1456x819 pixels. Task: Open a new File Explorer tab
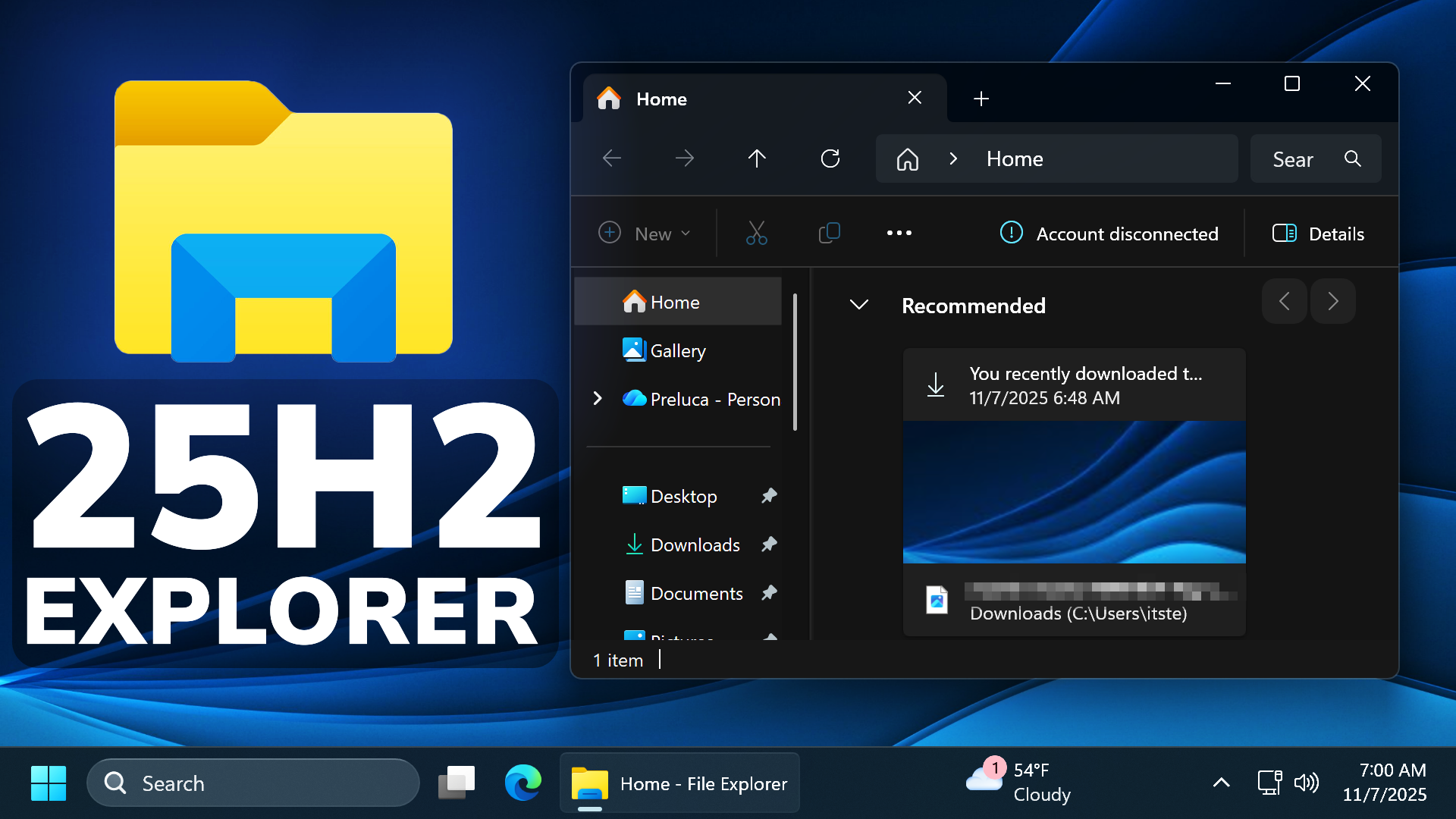coord(981,99)
